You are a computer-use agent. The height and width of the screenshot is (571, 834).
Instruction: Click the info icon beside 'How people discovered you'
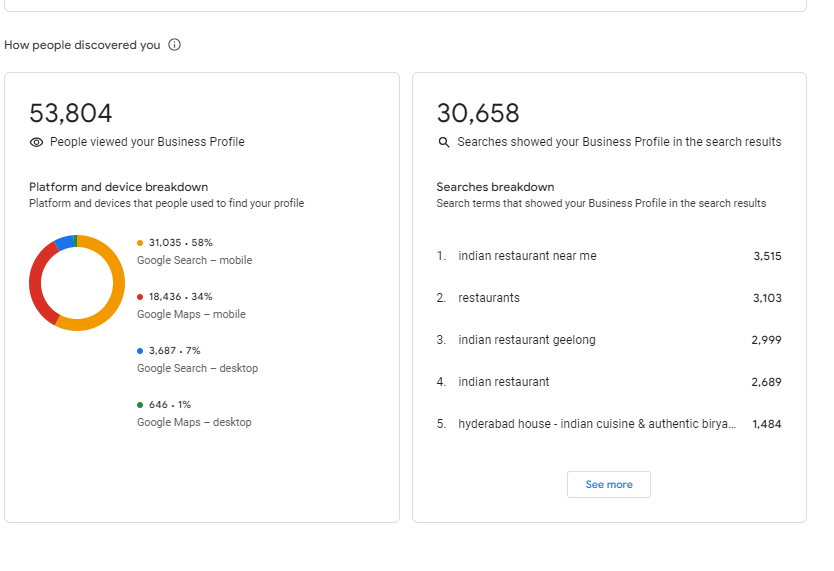[175, 45]
